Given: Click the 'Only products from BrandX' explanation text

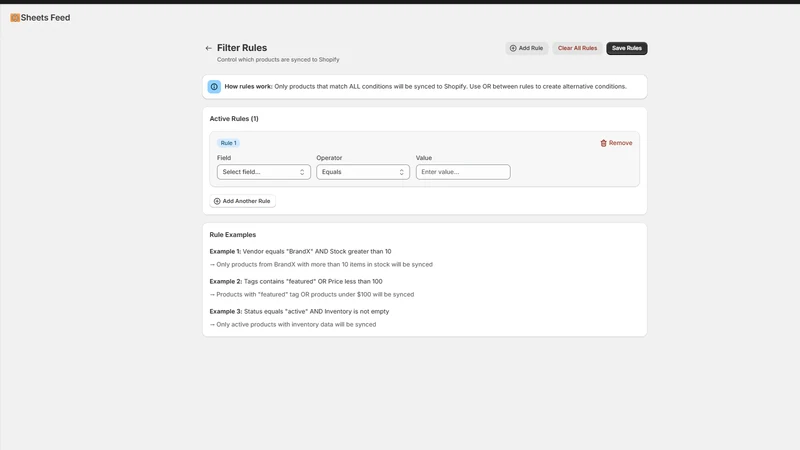Looking at the screenshot, I should coord(321,264).
